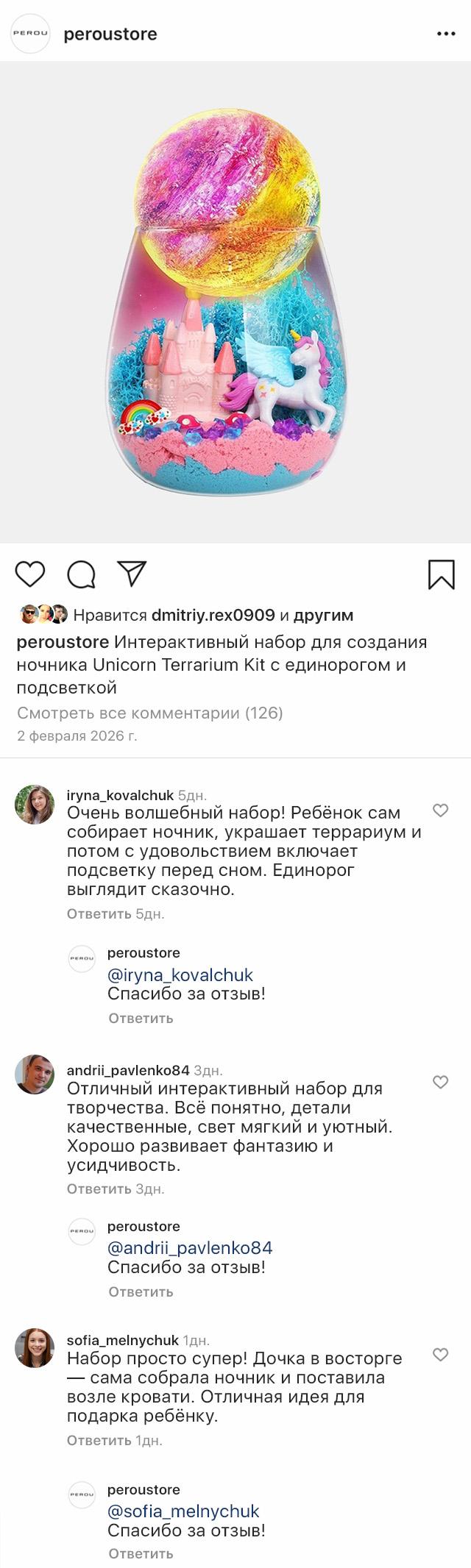Viewport: 471px width, 1568px height.
Task: Share the post via paper plane icon
Action: pyautogui.click(x=132, y=574)
